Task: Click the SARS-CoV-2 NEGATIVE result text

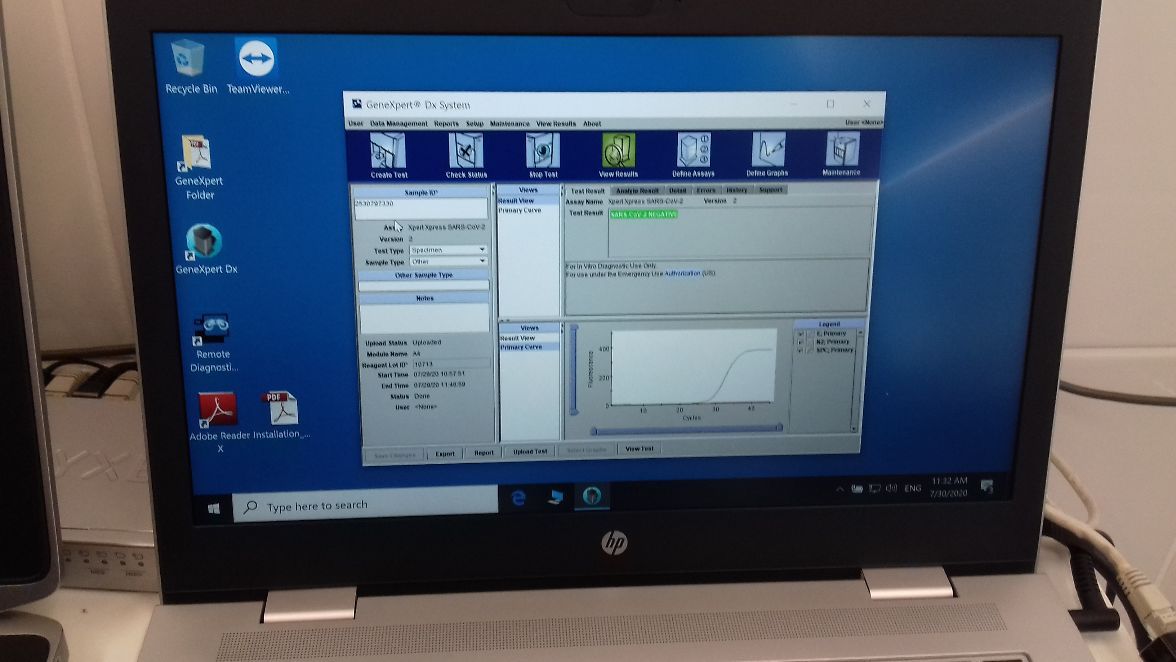Action: point(643,214)
